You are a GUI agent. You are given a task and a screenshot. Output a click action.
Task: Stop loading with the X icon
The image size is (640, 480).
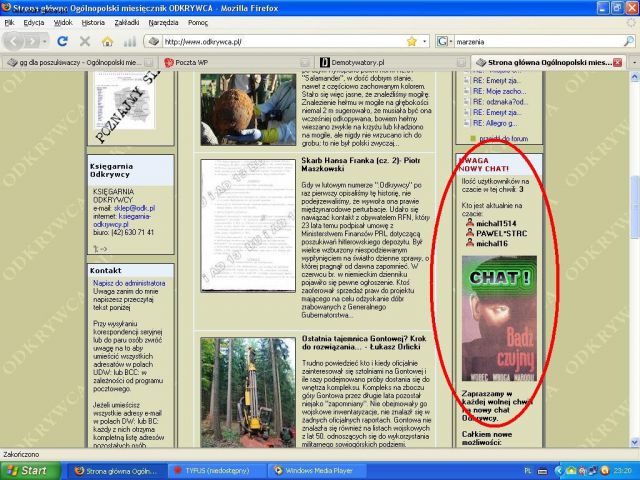click(84, 41)
